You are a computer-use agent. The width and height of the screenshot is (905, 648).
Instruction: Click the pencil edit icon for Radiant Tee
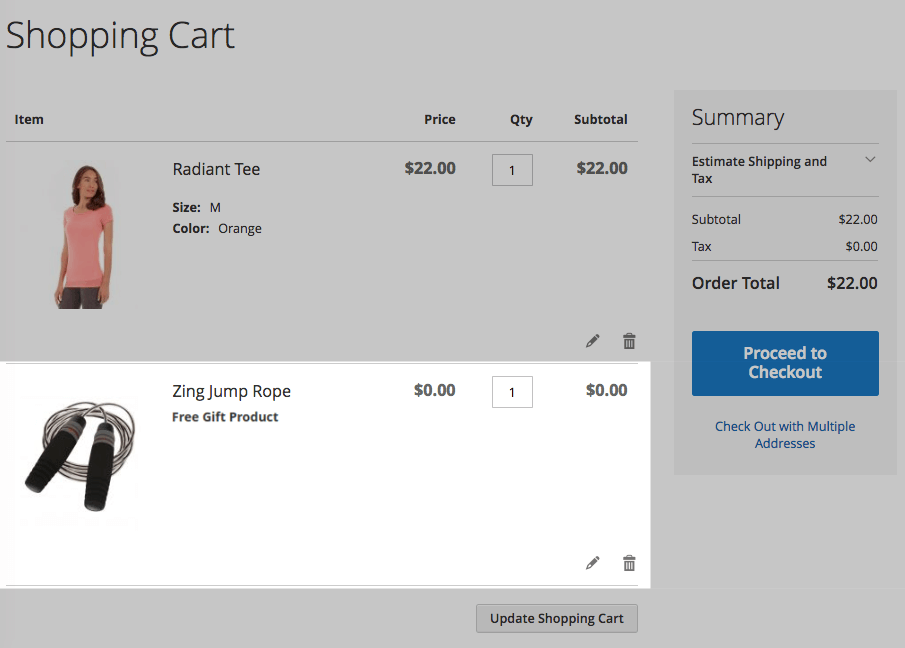(x=593, y=341)
